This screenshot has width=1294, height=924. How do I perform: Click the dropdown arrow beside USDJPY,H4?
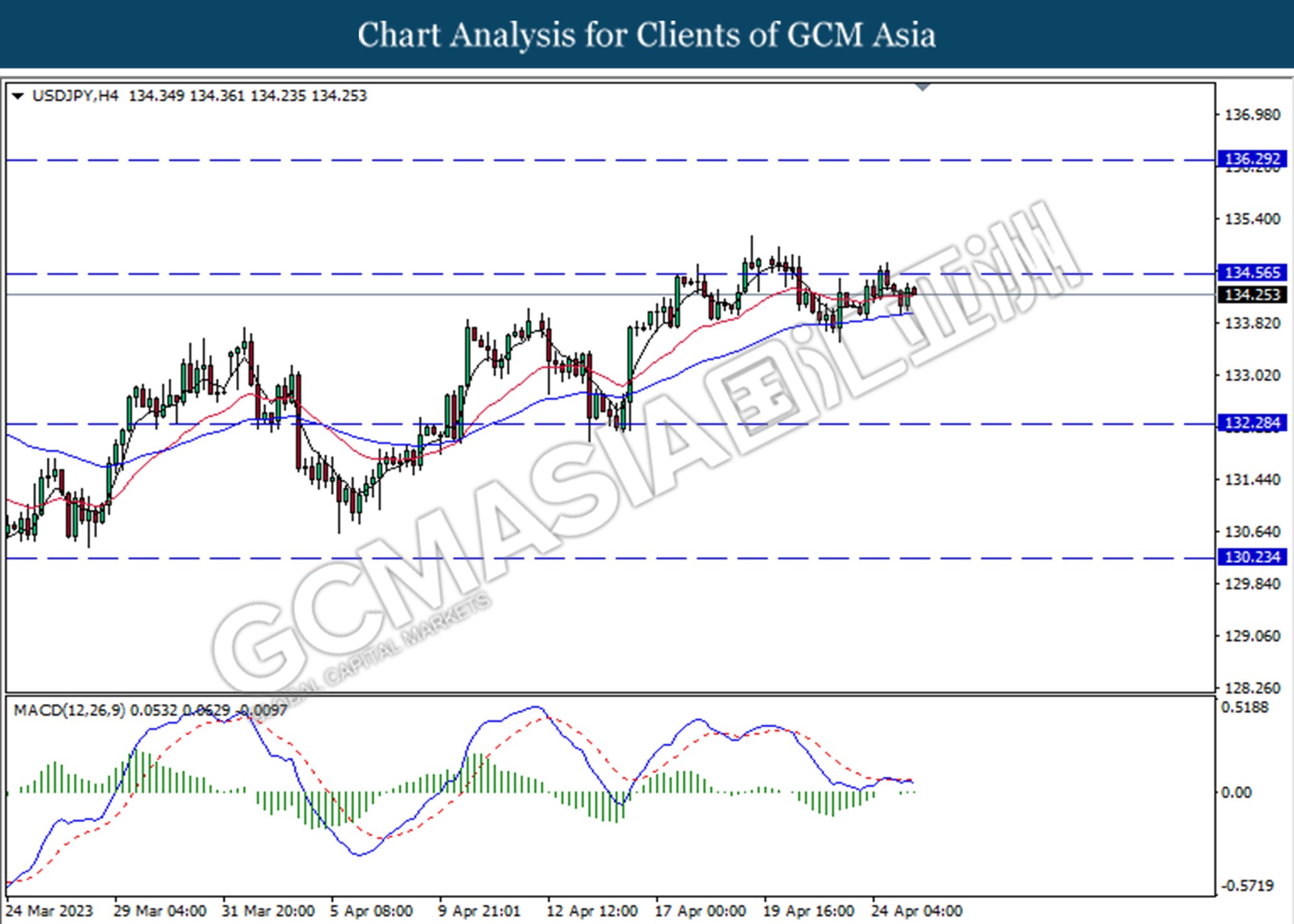18,96
